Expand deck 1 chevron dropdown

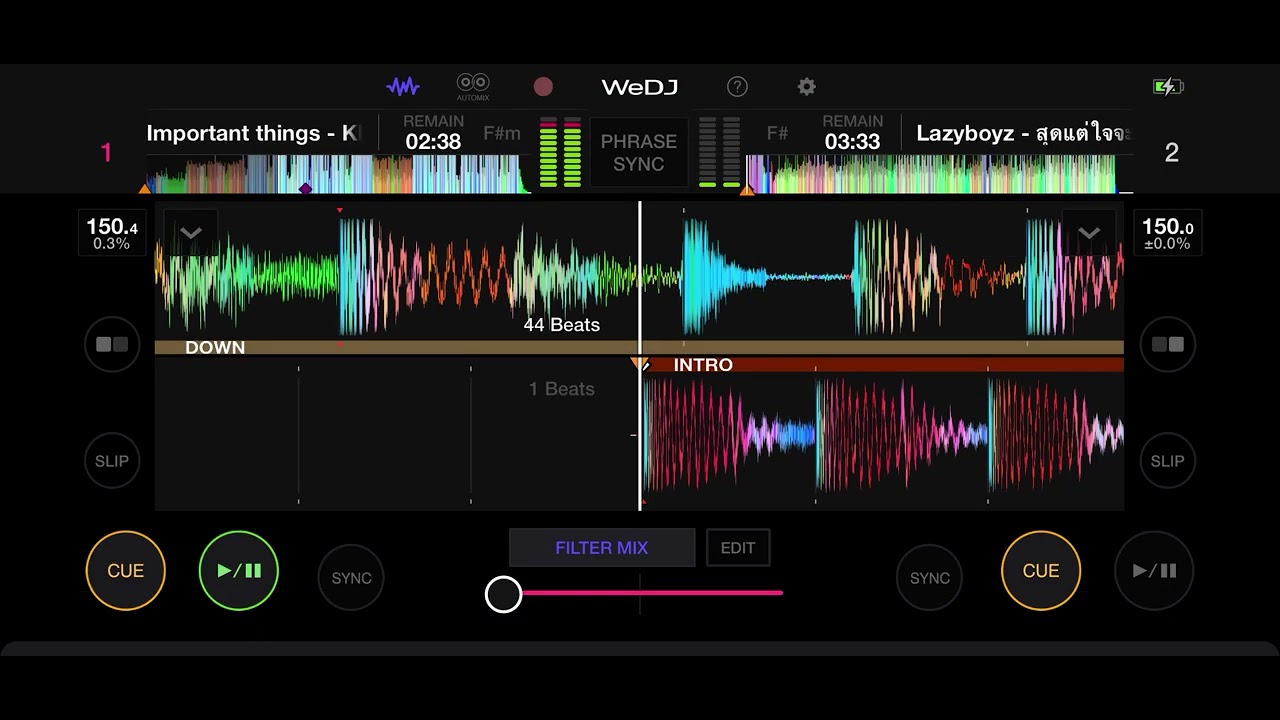[x=191, y=233]
